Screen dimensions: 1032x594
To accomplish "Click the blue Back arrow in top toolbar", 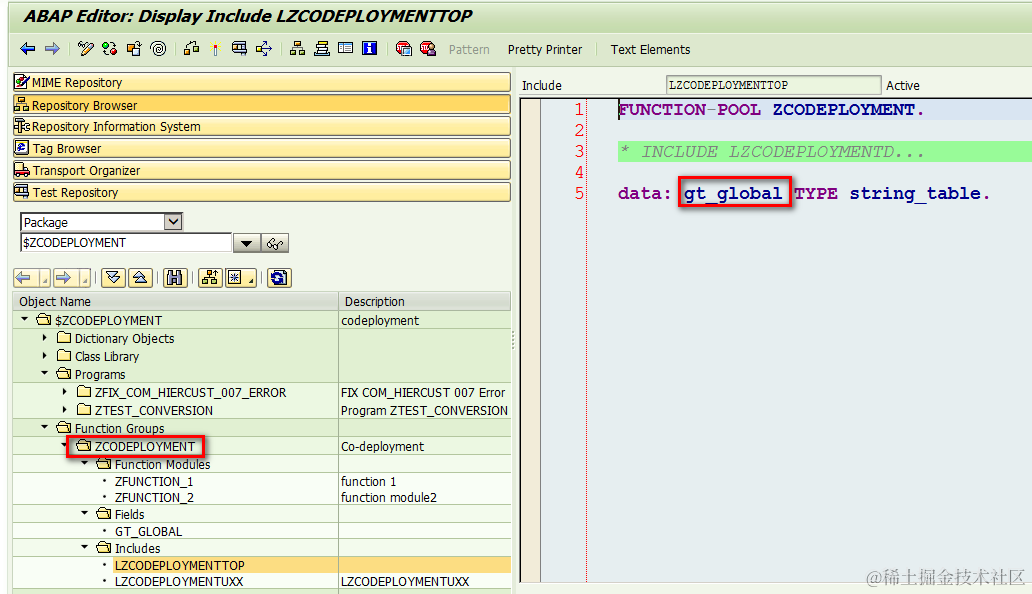I will (x=28, y=49).
